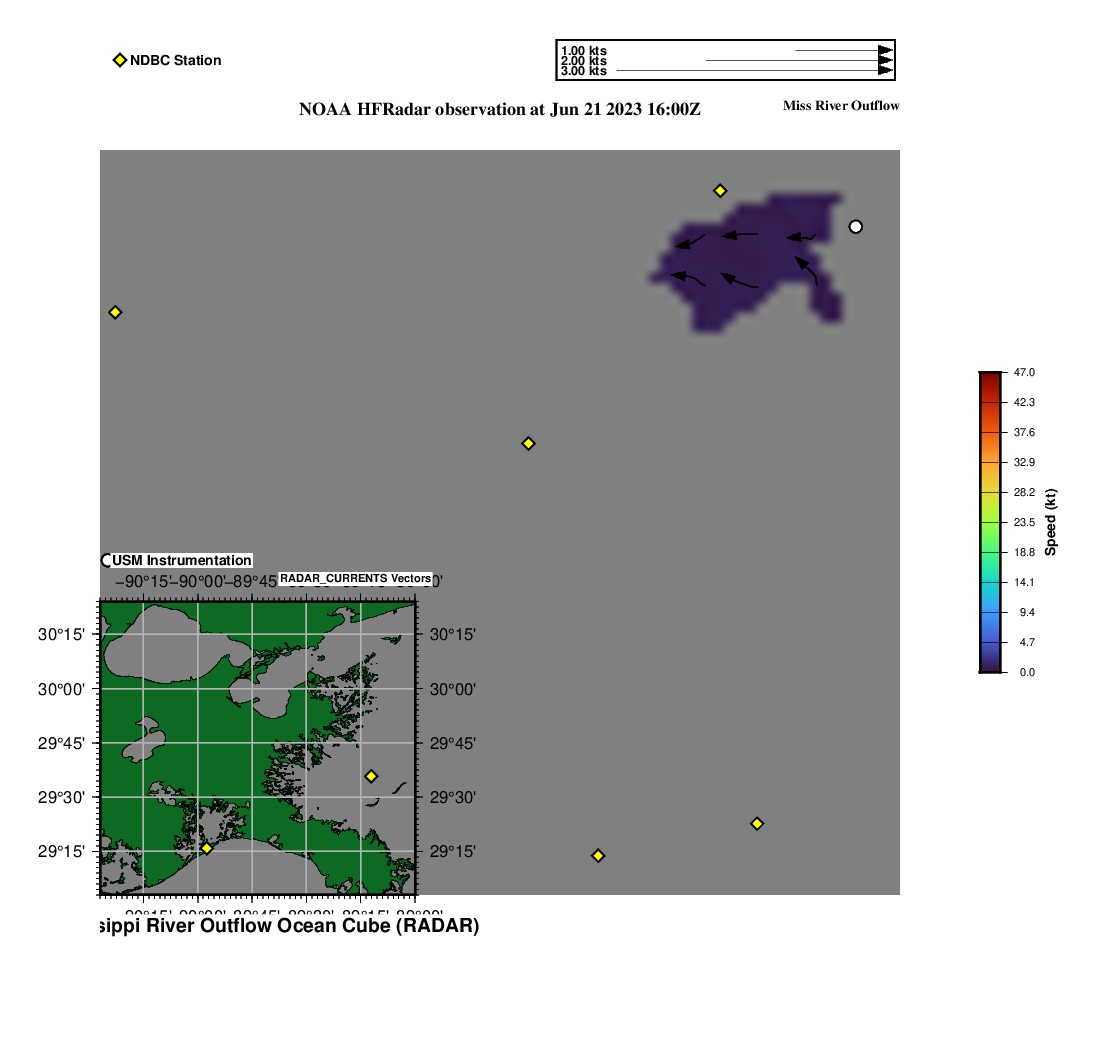Click the NDBC Station legend diamond icon

[x=120, y=60]
